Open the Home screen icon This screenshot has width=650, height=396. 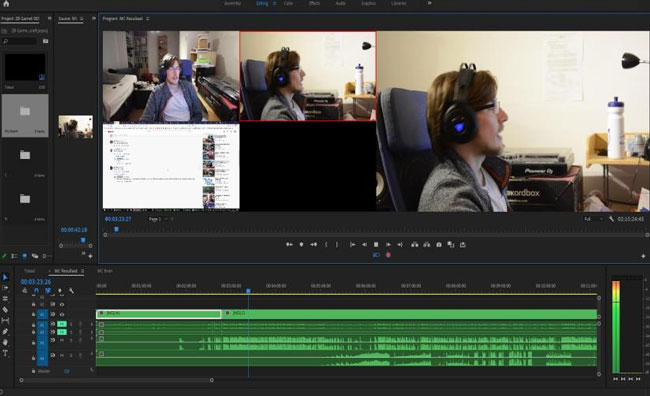6,4
